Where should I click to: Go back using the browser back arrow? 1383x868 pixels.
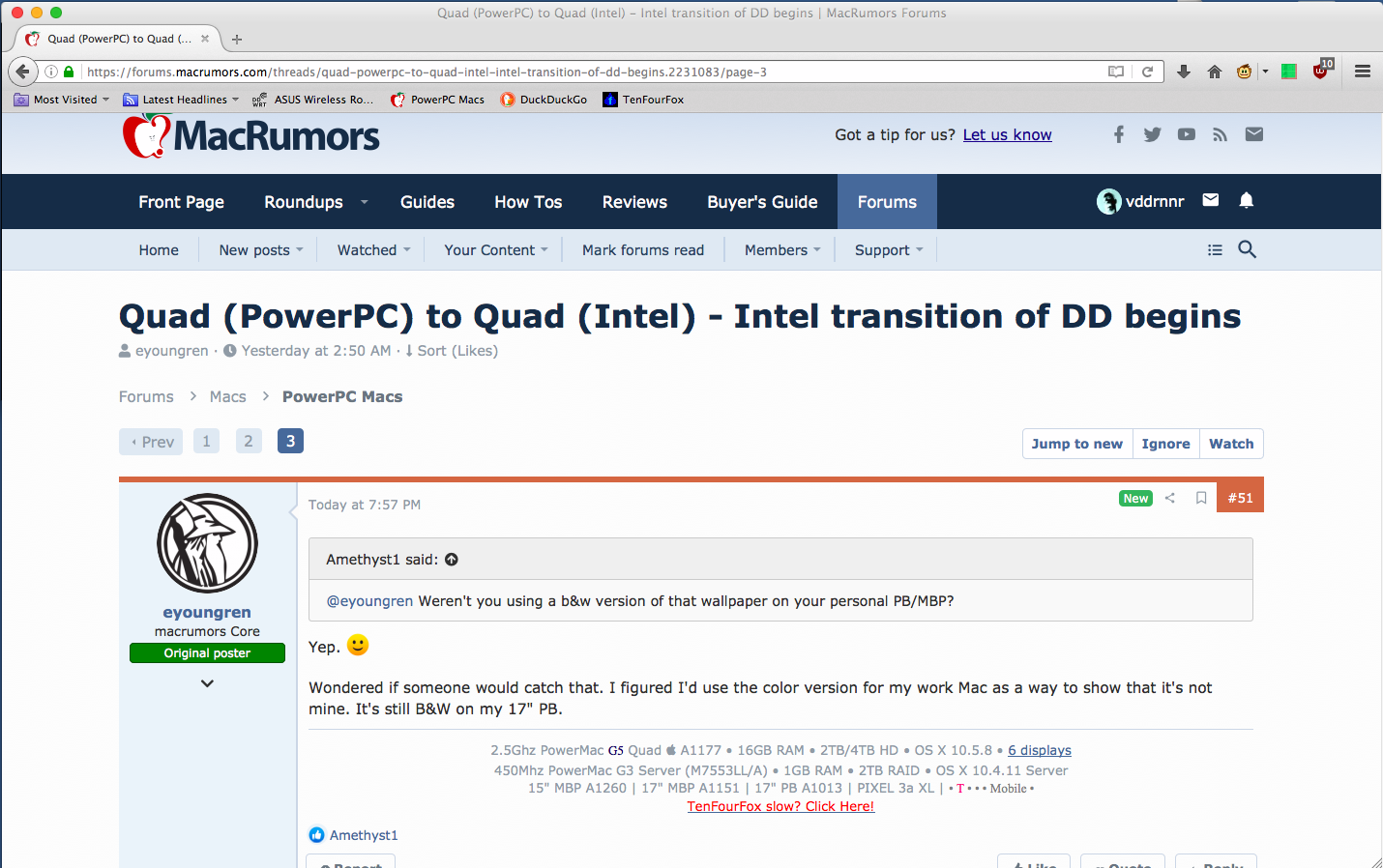pyautogui.click(x=23, y=72)
